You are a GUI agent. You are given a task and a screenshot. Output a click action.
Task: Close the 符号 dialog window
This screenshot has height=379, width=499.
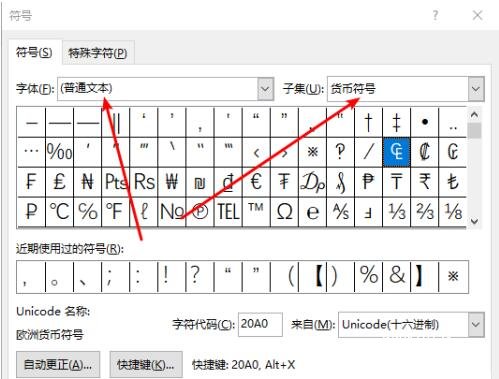pos(477,15)
